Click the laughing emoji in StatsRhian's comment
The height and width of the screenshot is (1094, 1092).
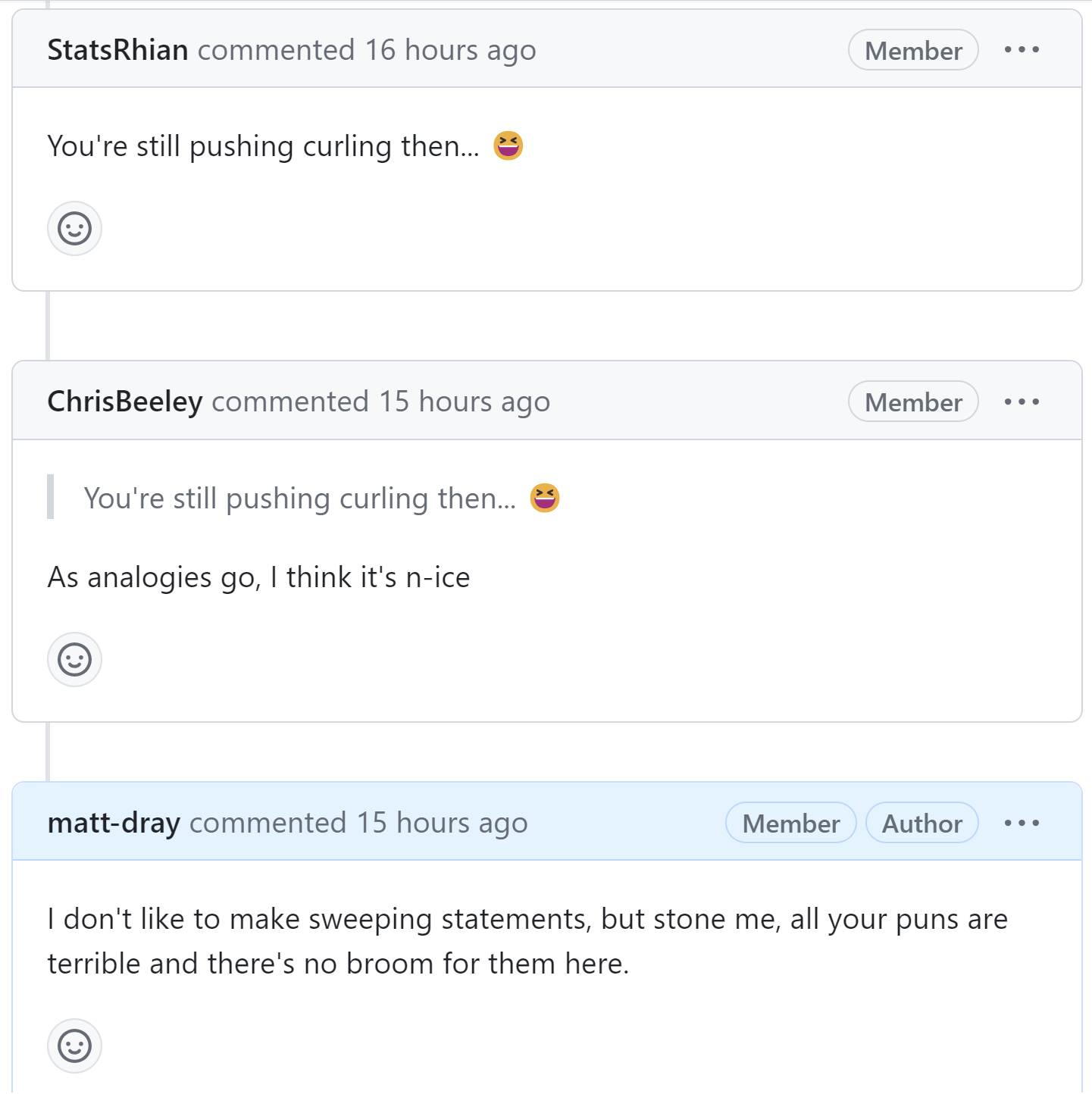point(507,145)
